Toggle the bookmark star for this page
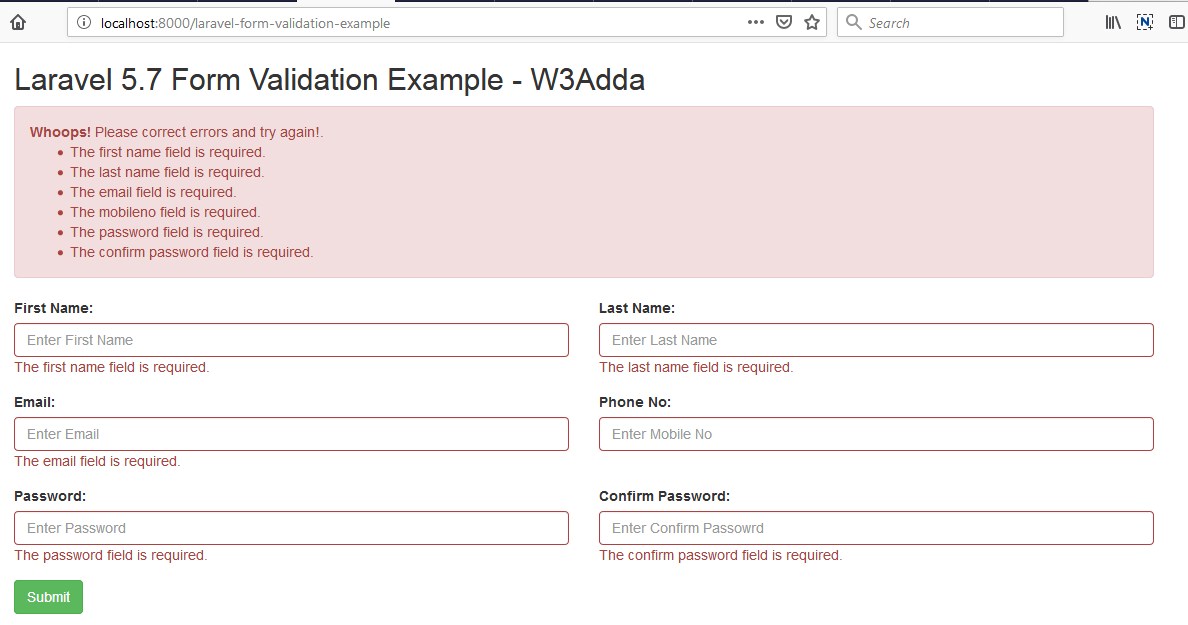1188x625 pixels. 811,21
